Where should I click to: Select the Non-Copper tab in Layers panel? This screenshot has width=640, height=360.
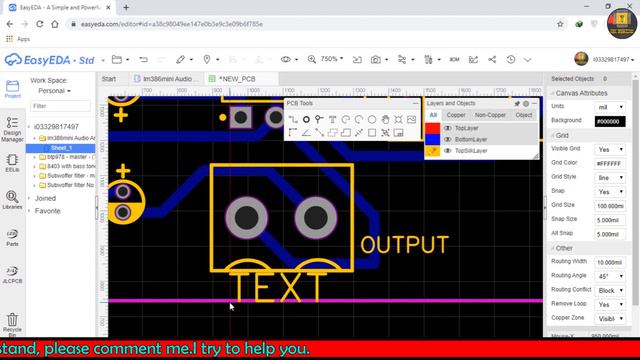[490, 115]
